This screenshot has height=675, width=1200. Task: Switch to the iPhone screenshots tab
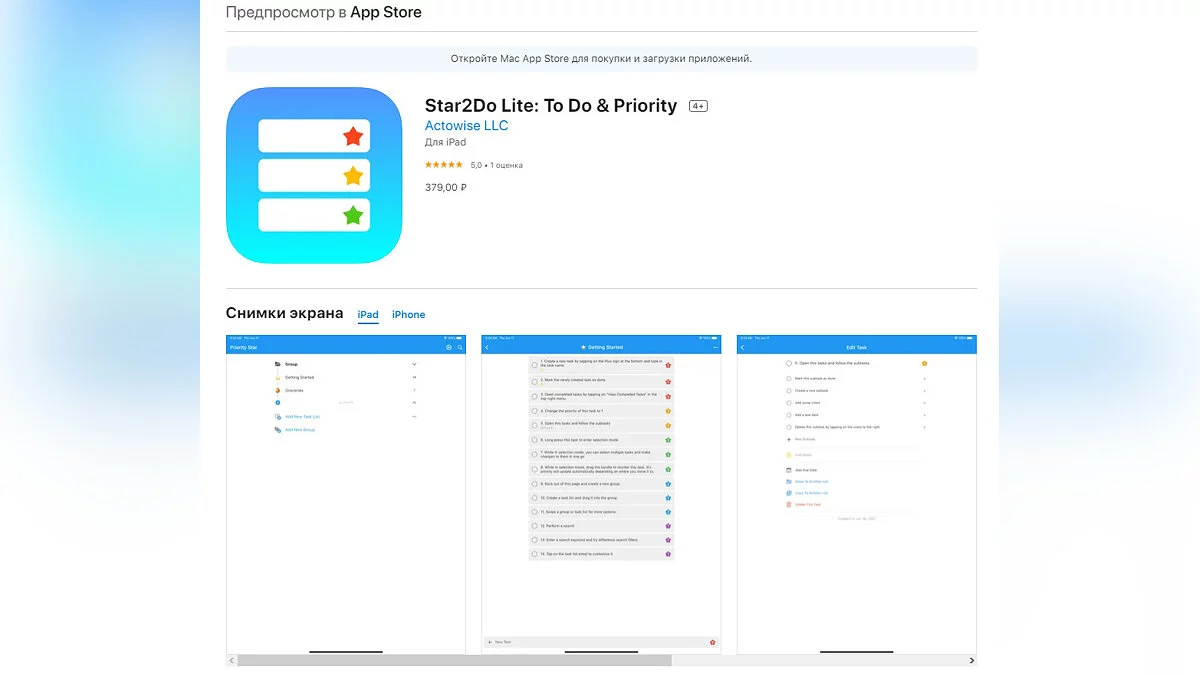pos(408,314)
